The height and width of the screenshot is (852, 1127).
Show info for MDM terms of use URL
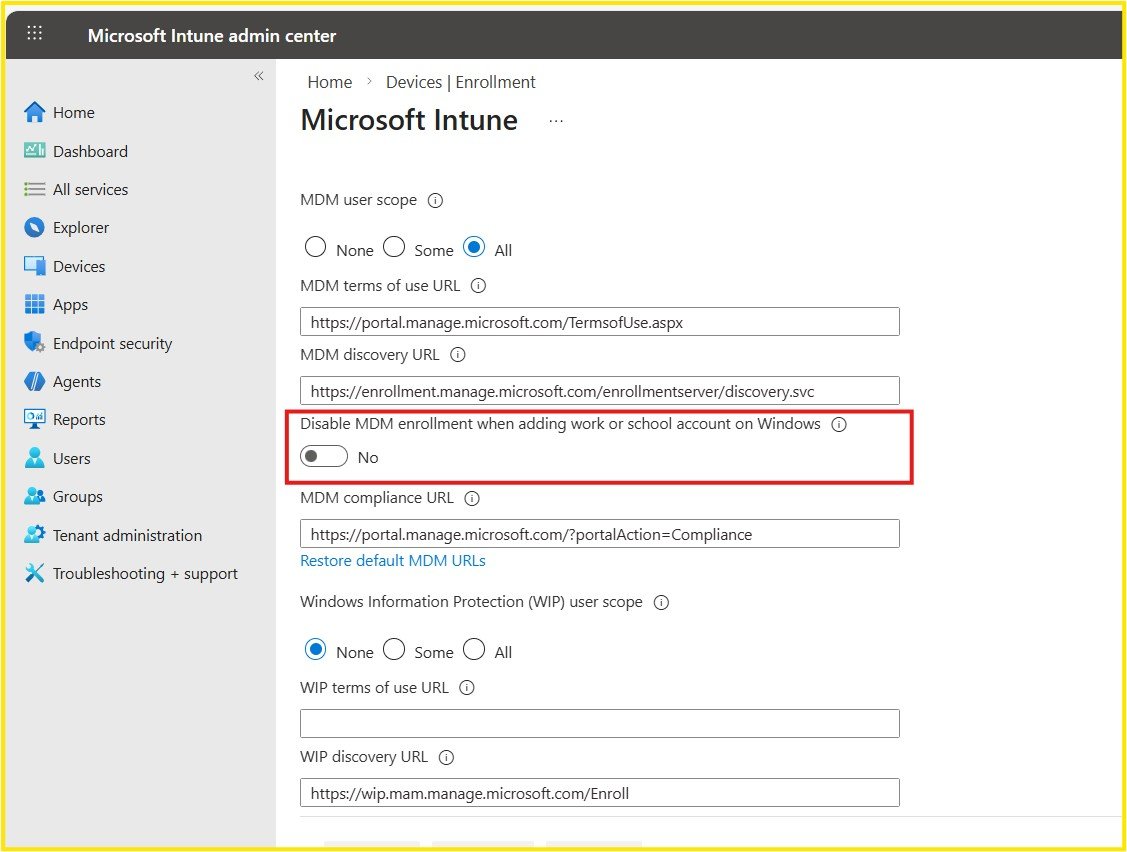click(478, 285)
